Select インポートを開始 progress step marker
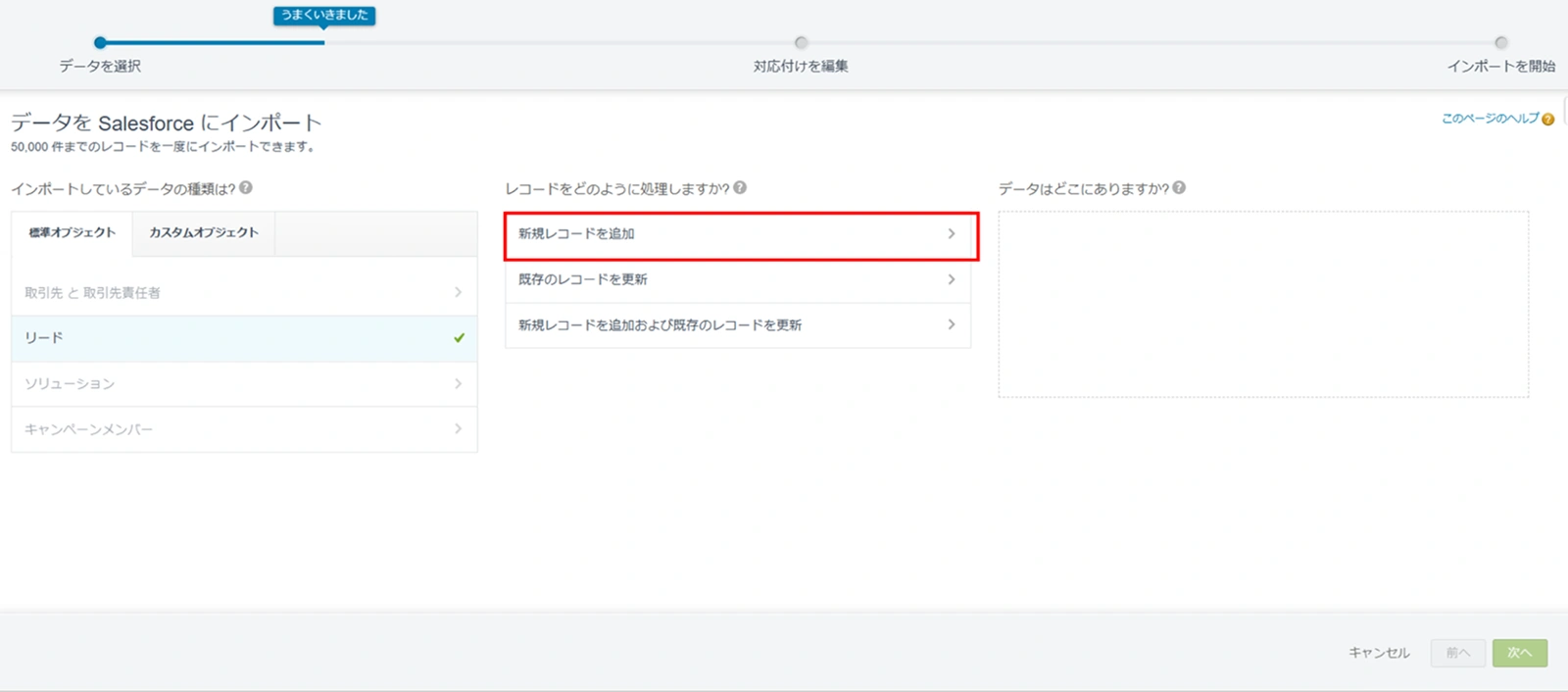Viewport: 1568px width, 692px height. coord(1500,42)
